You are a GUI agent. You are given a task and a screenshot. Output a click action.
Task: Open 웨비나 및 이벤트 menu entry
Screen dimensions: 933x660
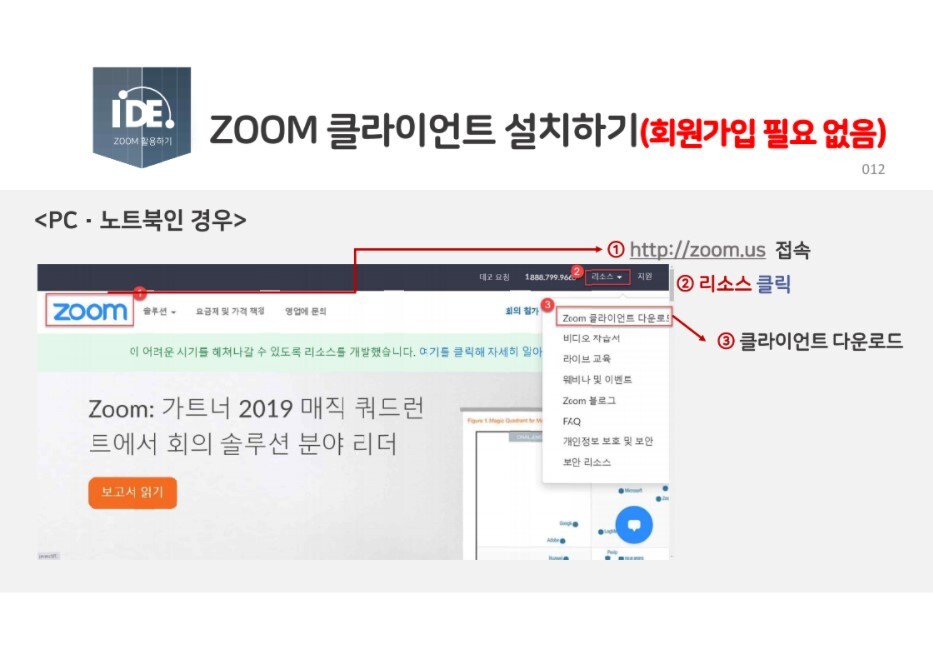(597, 380)
